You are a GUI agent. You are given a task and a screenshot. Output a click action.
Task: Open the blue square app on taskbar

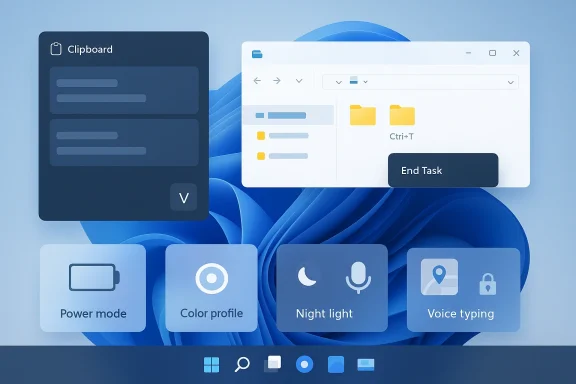(336, 365)
